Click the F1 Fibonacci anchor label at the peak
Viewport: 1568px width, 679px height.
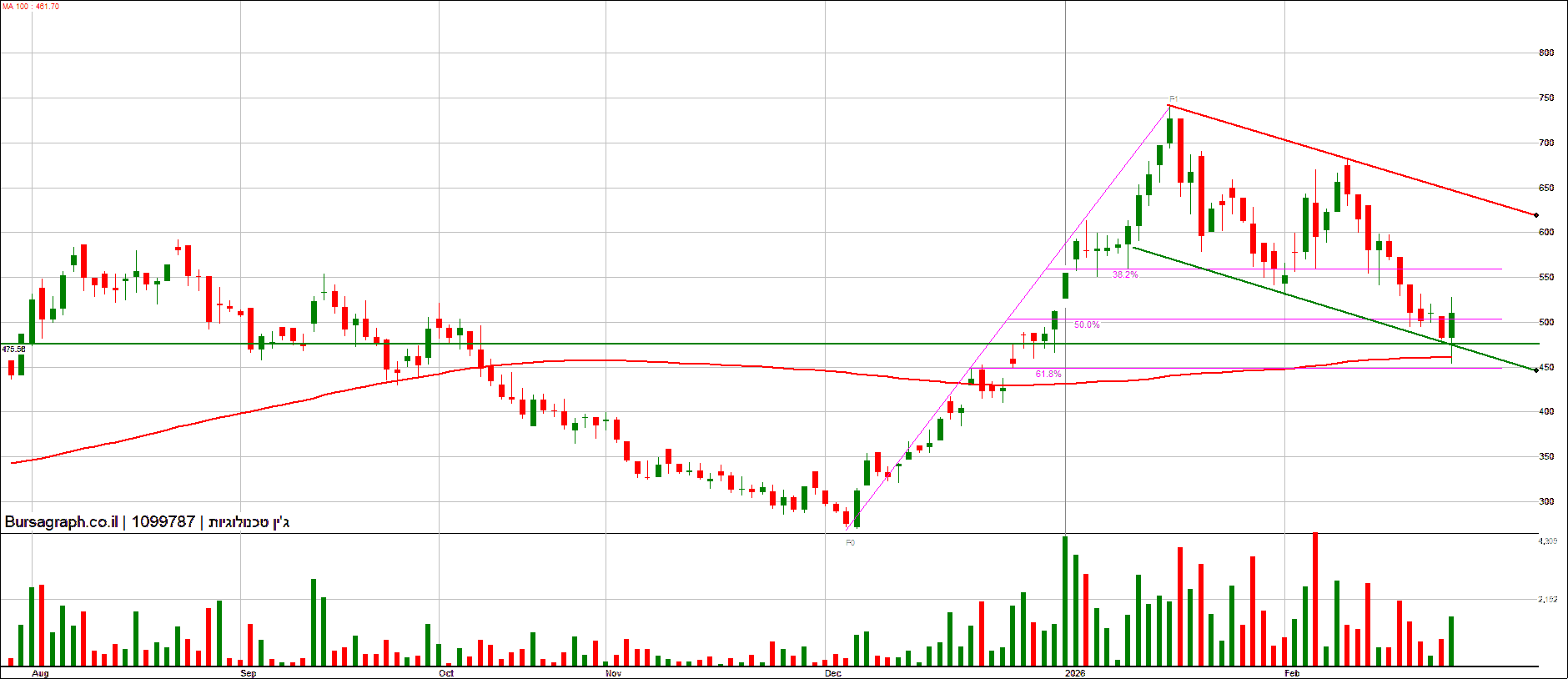coord(1173,98)
